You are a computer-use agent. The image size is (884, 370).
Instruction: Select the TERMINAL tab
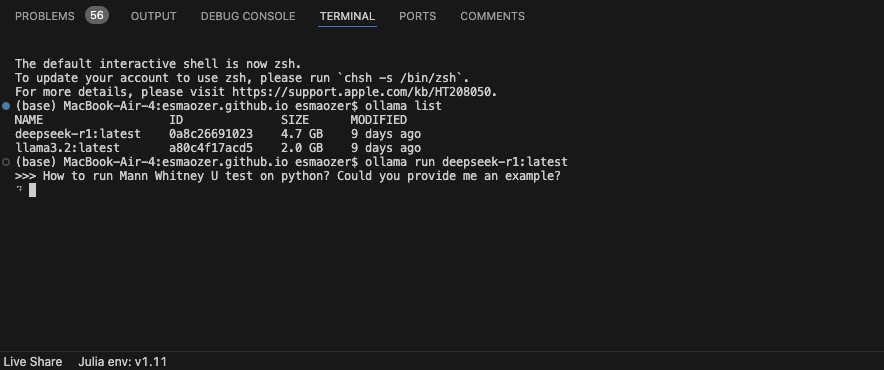coord(347,16)
